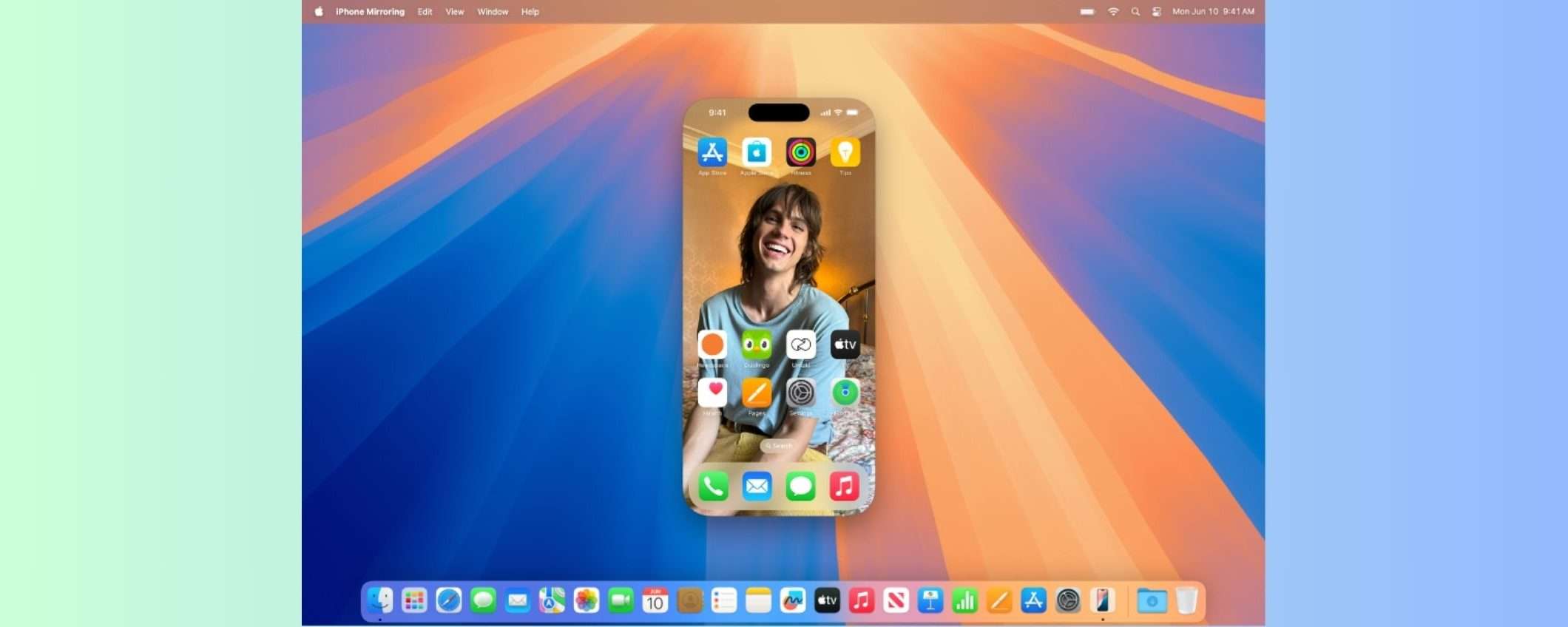Open the Window menu

tap(493, 12)
